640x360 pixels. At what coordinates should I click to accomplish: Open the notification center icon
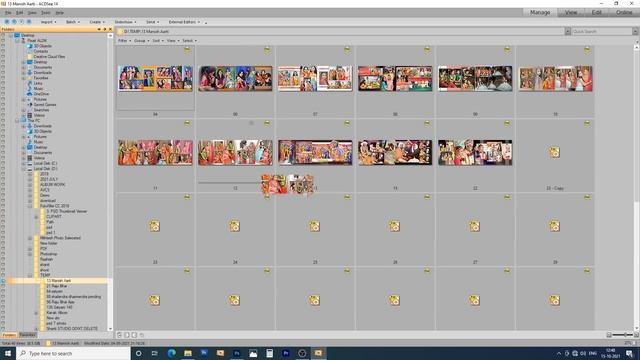pos(629,353)
